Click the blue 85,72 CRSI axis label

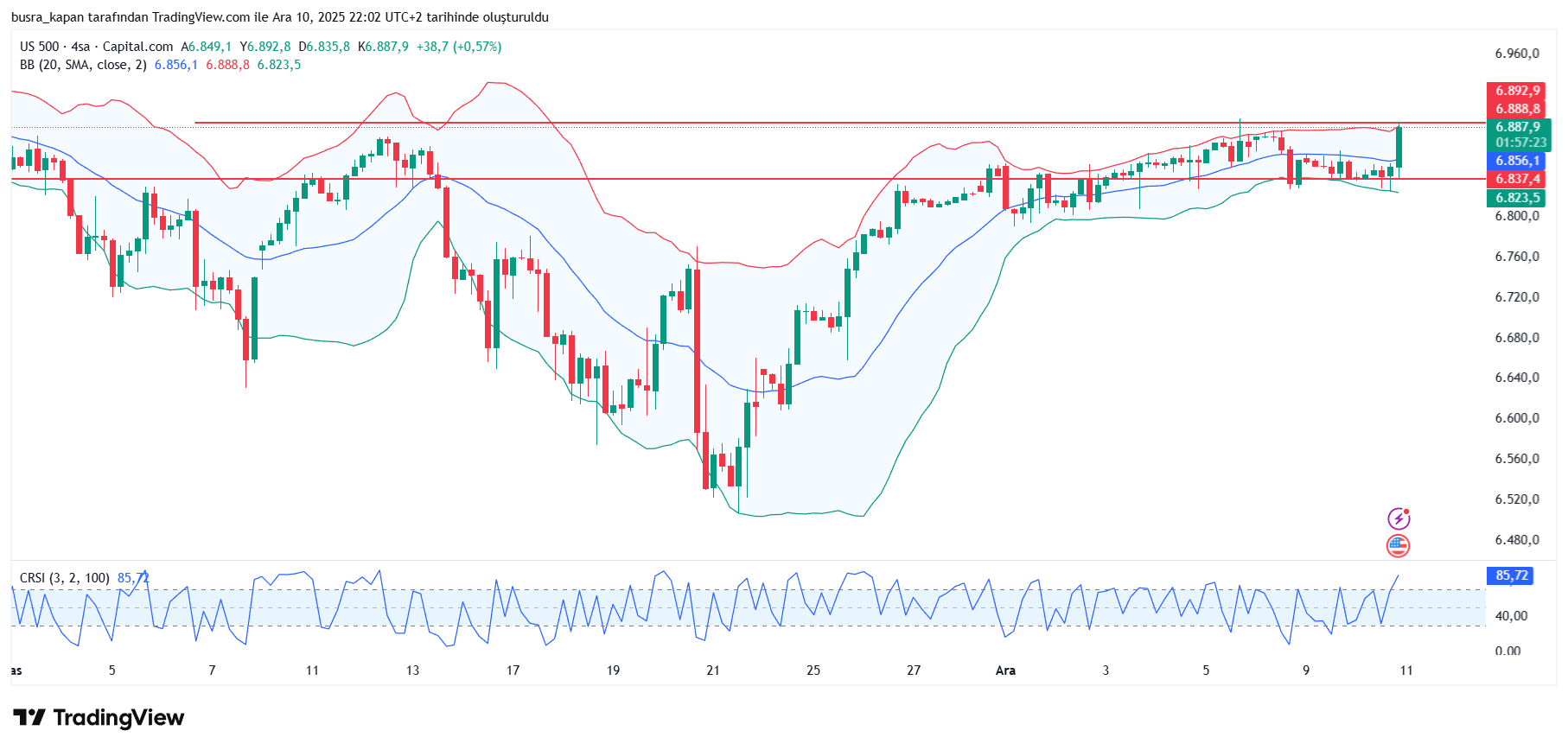click(x=1512, y=575)
